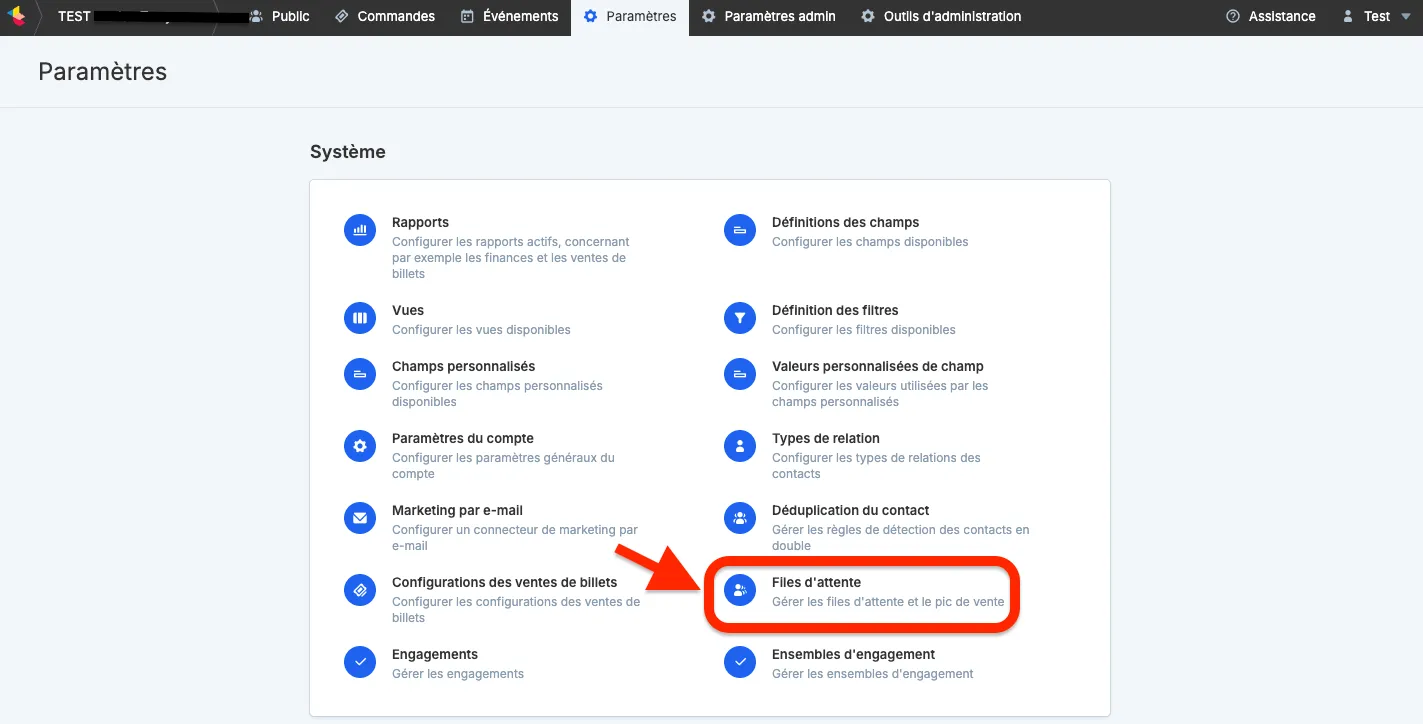Switch to the Public tab
1423x724 pixels.
tap(279, 16)
